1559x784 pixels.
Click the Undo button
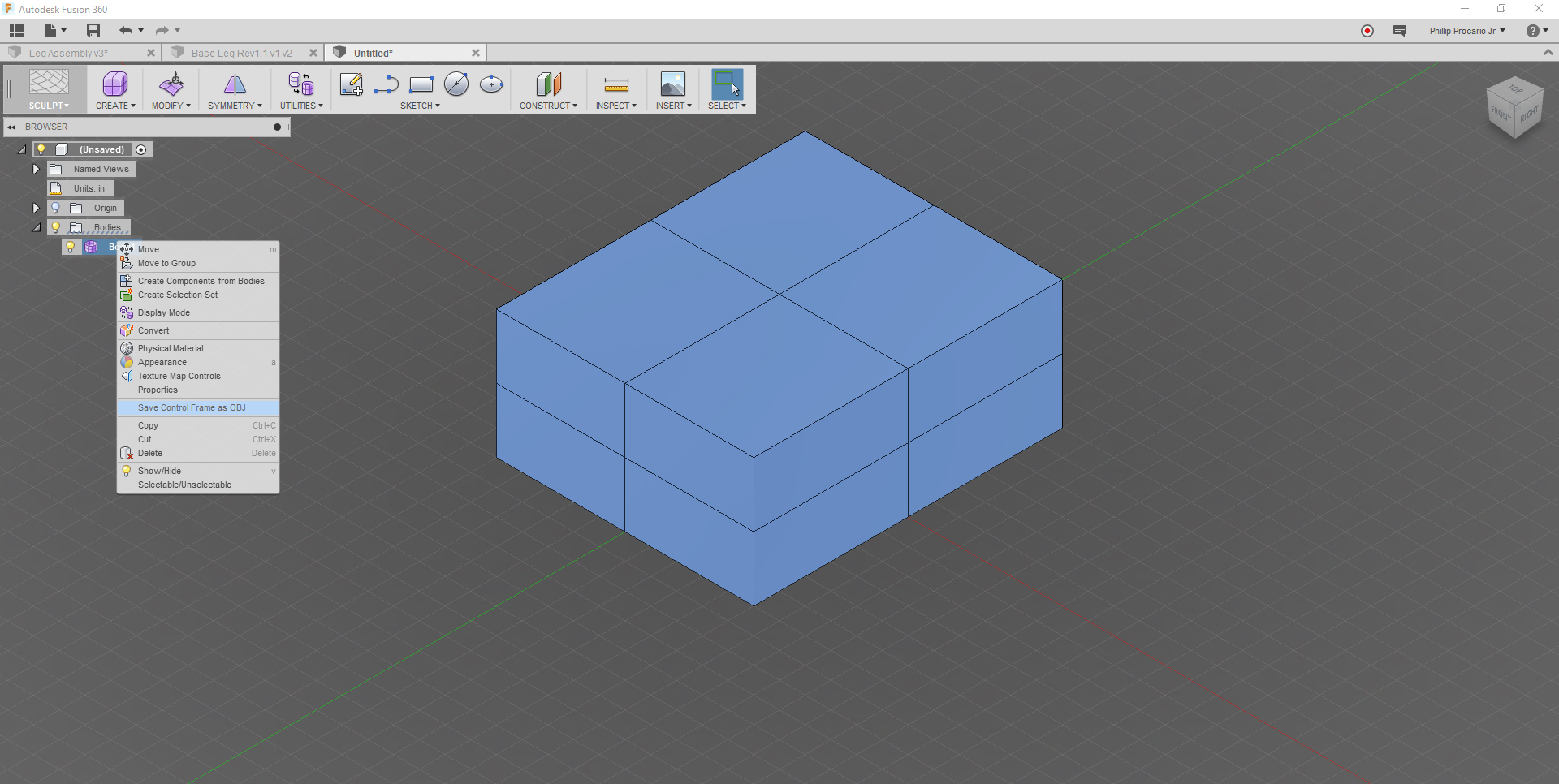click(x=126, y=30)
